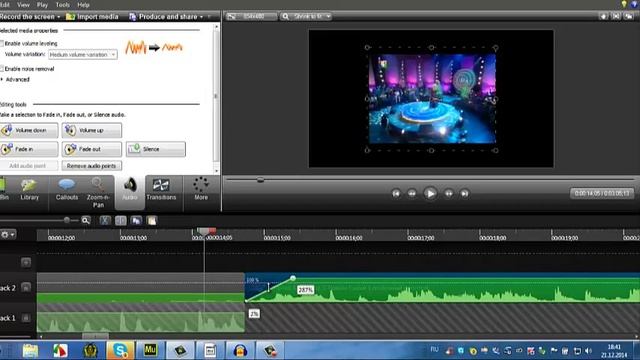Open the Zoom-n-Pan tab

[x=98, y=193]
